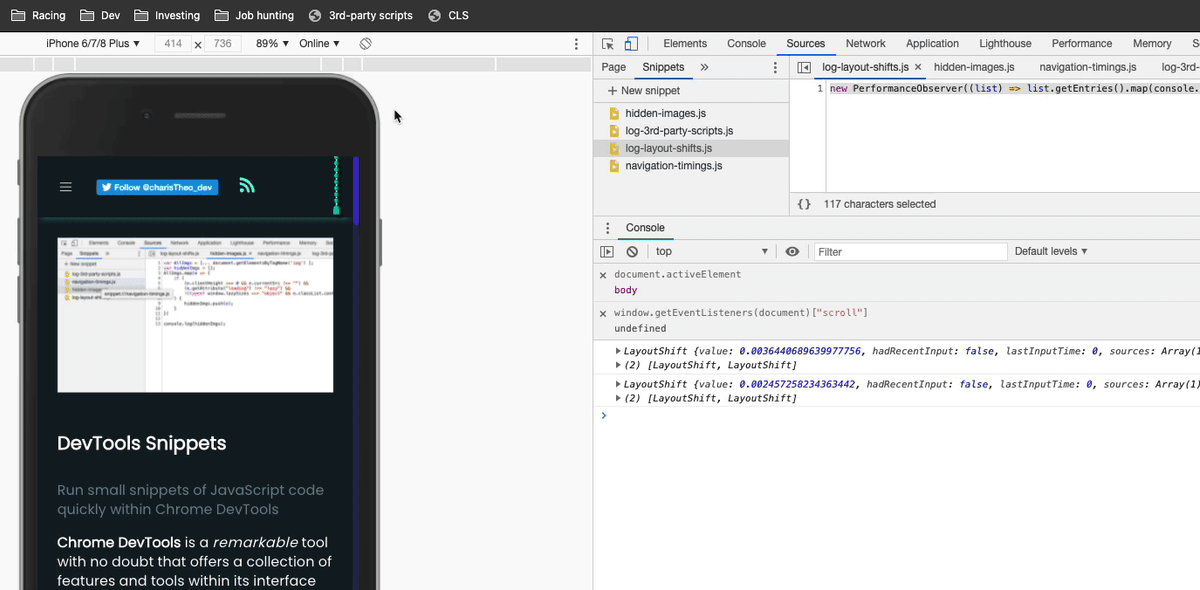Select log-3rd-party-scripts.js snippet in list
Image resolution: width=1200 pixels, height=590 pixels.
tap(678, 131)
